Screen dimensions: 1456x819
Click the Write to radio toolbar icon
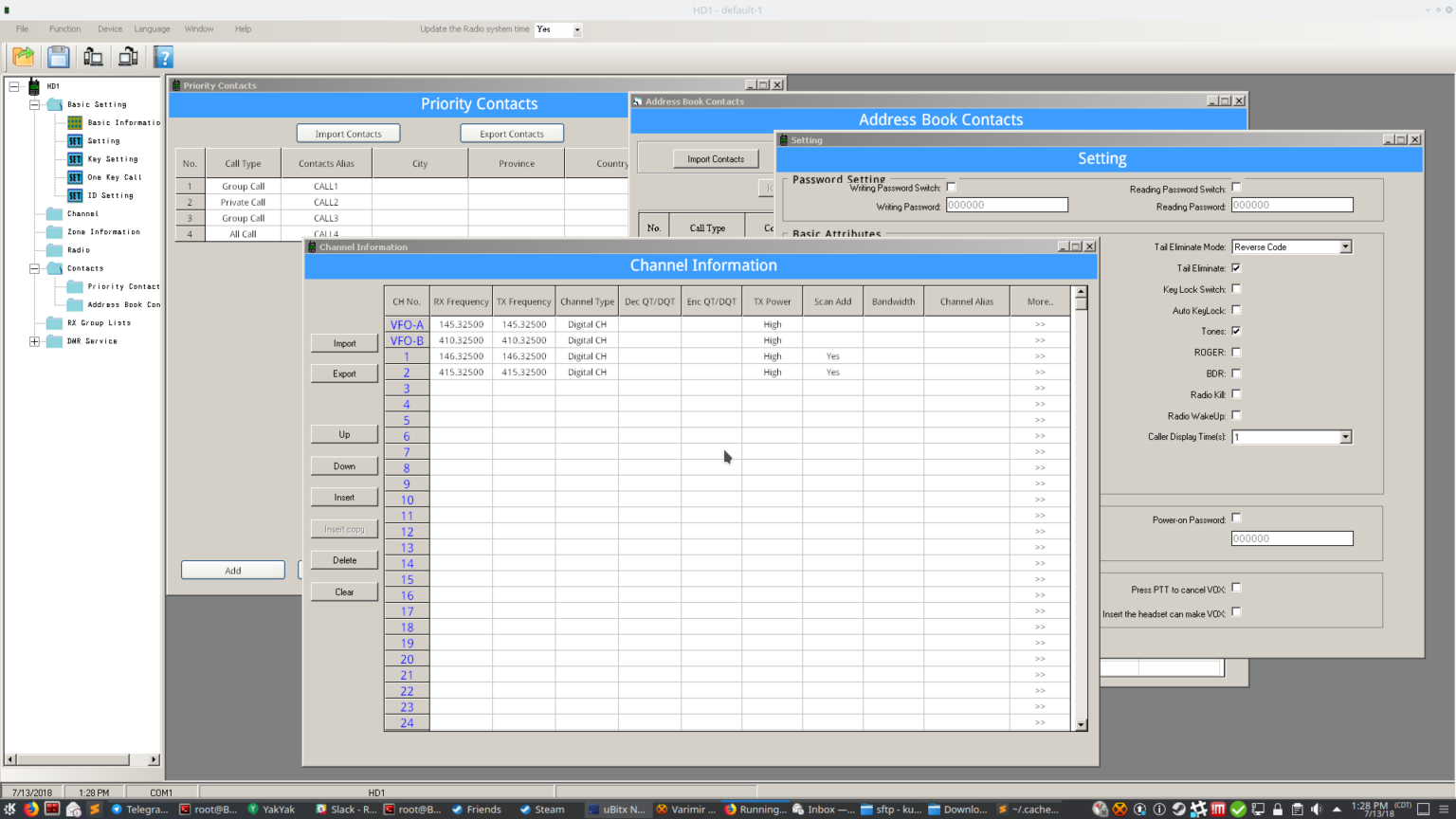[x=128, y=57]
